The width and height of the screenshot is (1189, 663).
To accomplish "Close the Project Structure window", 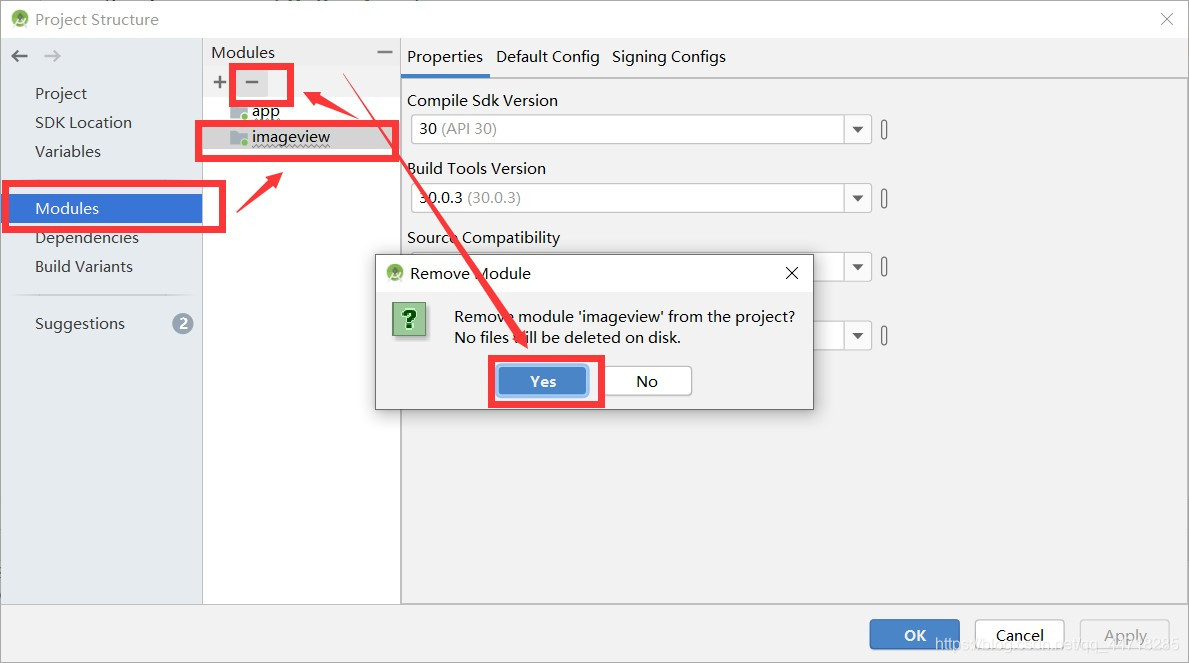I will [1167, 19].
